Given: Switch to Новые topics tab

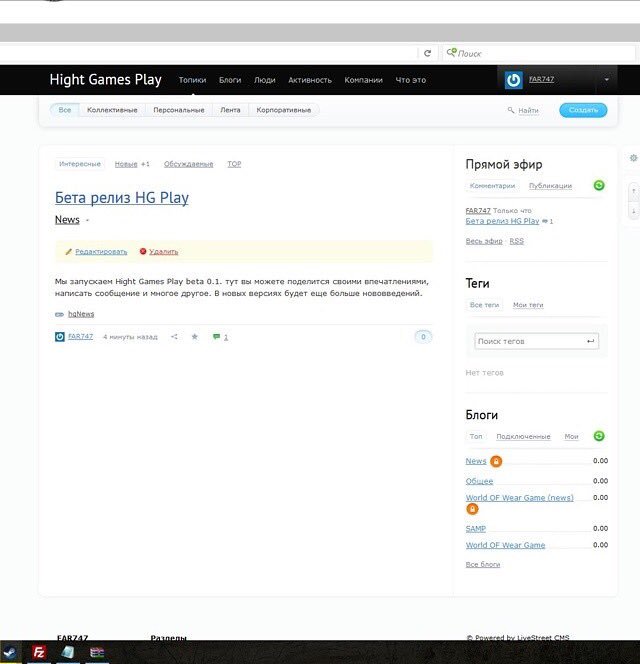Looking at the screenshot, I should click(126, 164).
